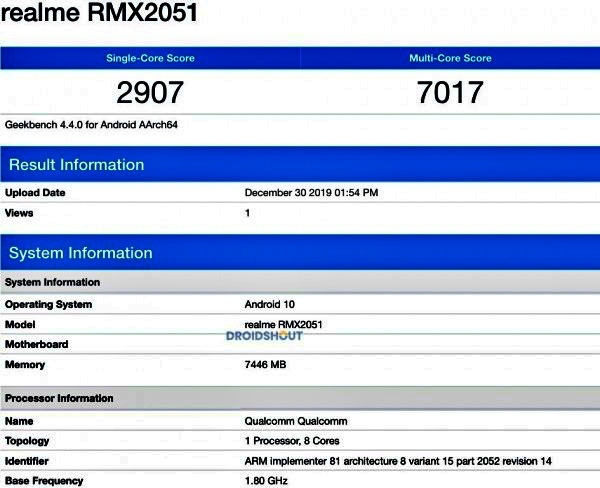This screenshot has width=600, height=488.
Task: Select the Single-Core Score header
Action: pos(150,58)
